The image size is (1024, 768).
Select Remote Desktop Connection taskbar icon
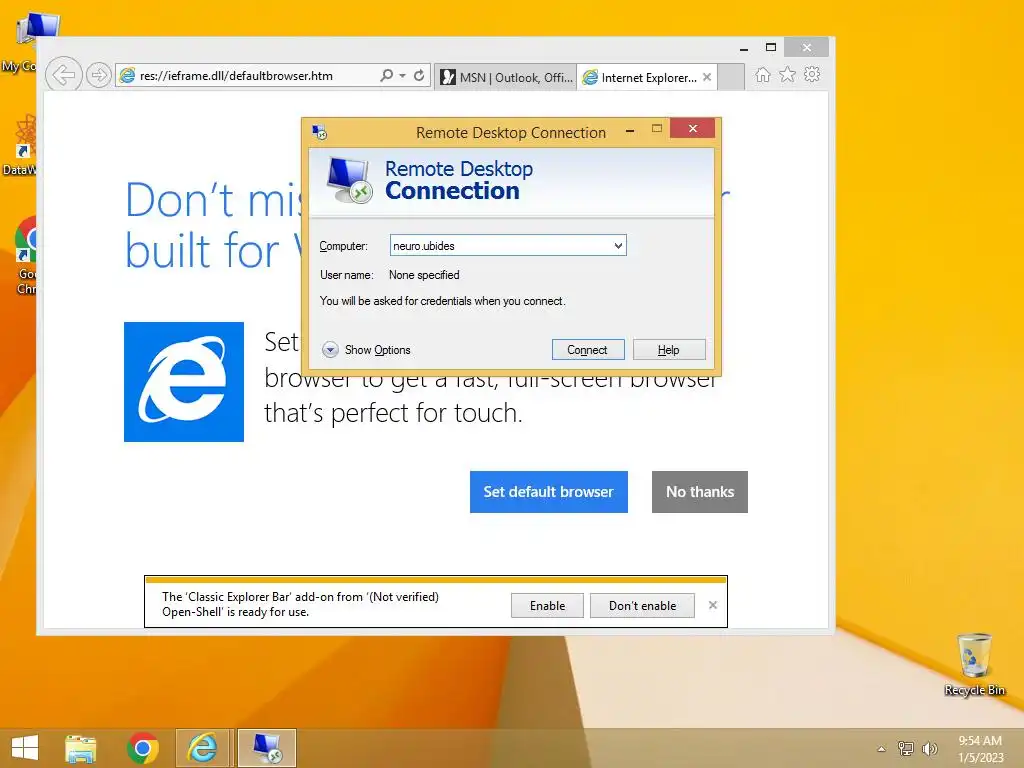267,748
